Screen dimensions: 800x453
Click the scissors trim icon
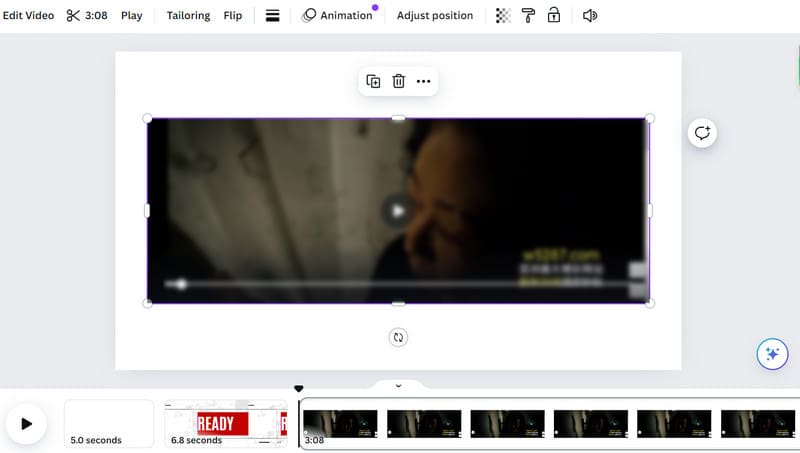coord(73,16)
